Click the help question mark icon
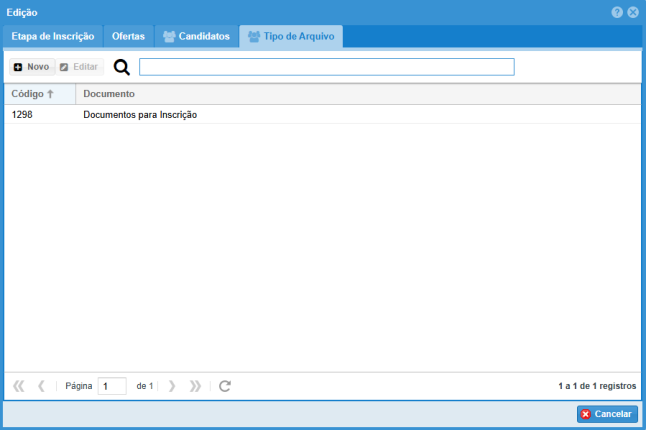This screenshot has width=646, height=430. click(617, 12)
